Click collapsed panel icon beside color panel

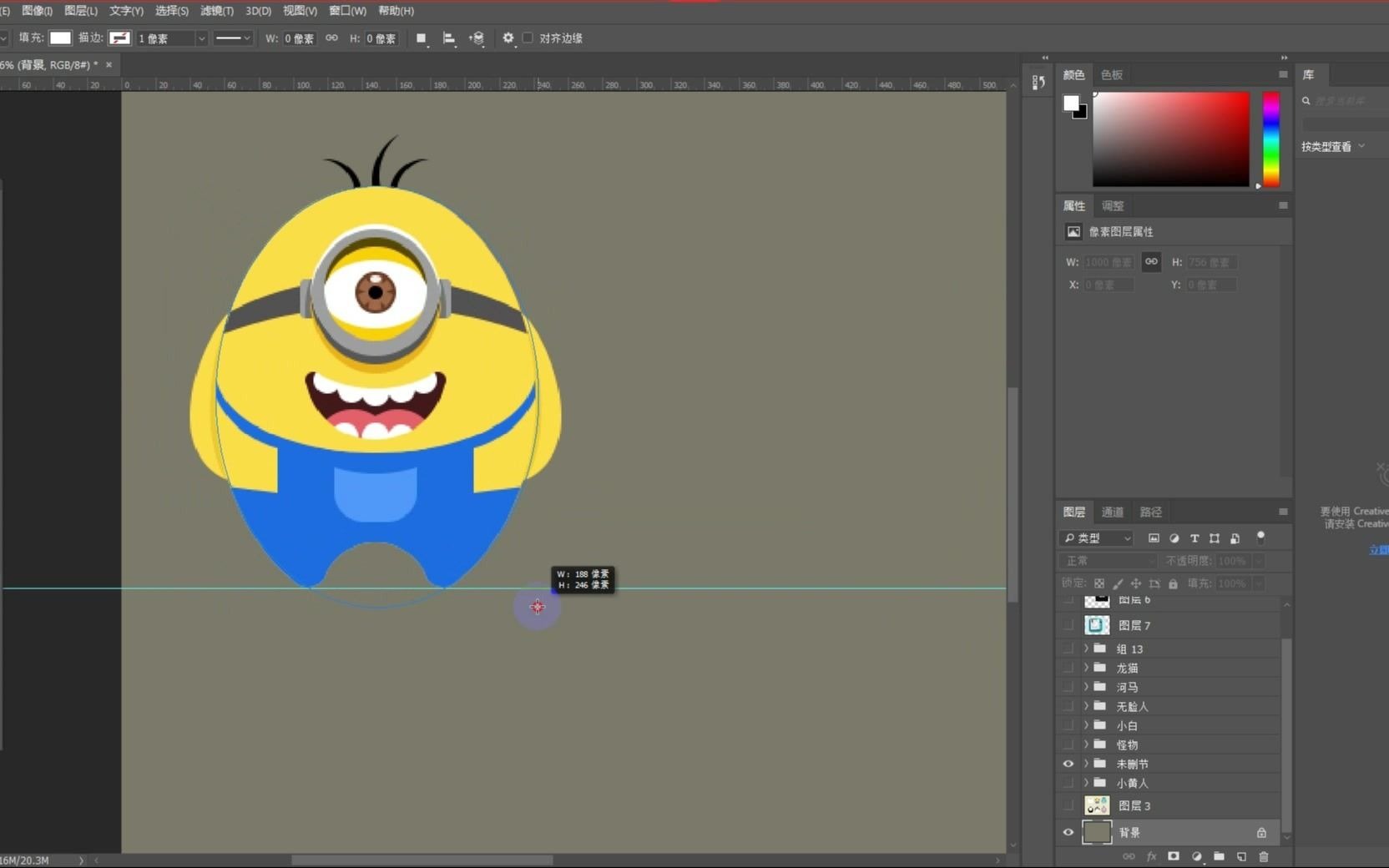pos(1038,82)
